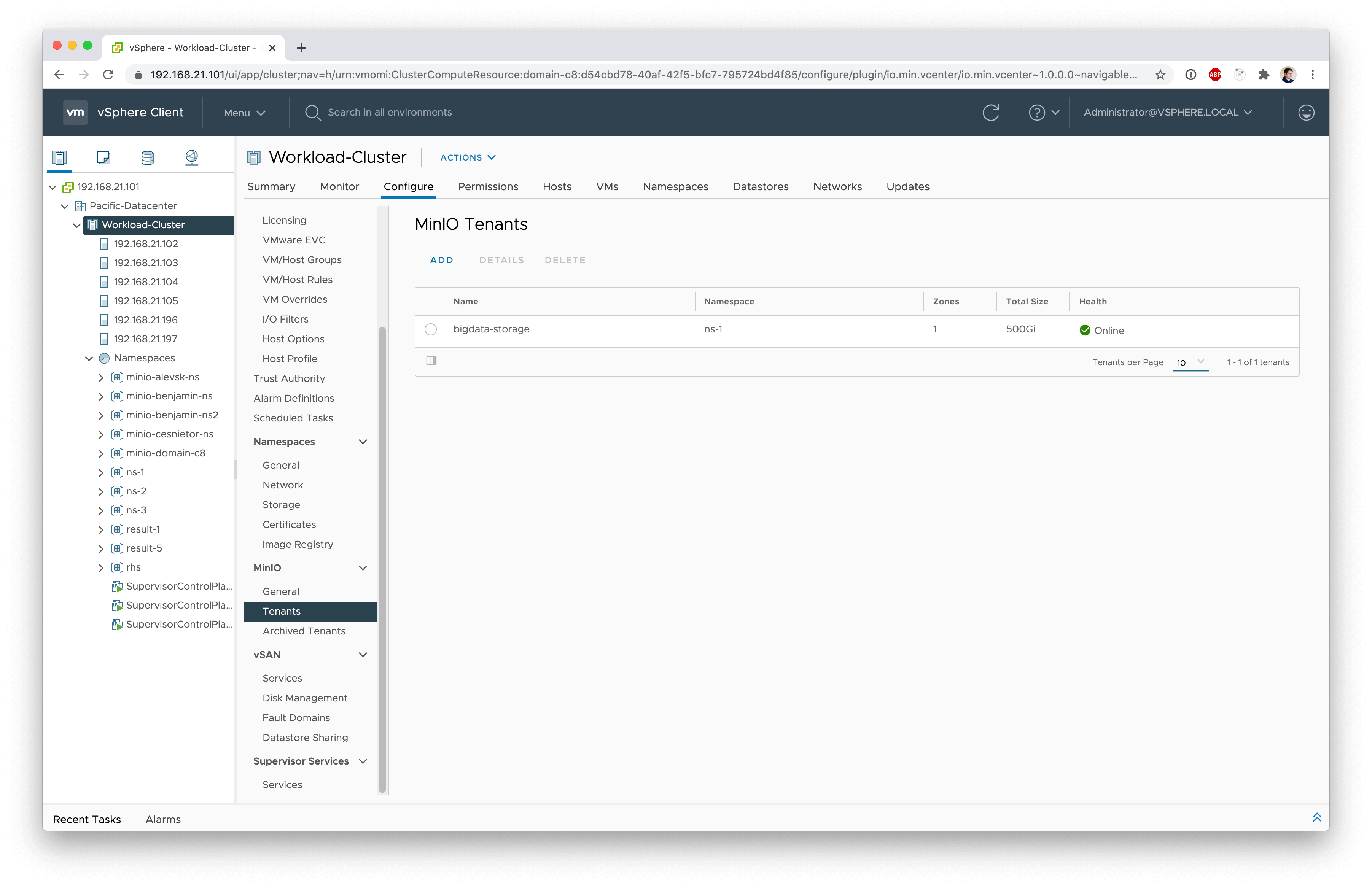Open the Tenants per Page dropdown
Viewport: 1372px width, 887px height.
pyautogui.click(x=1190, y=362)
